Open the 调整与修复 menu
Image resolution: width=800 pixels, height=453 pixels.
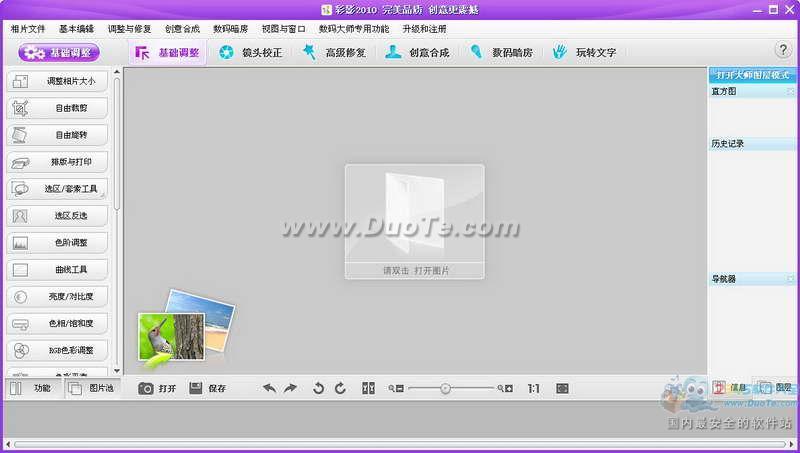point(129,29)
